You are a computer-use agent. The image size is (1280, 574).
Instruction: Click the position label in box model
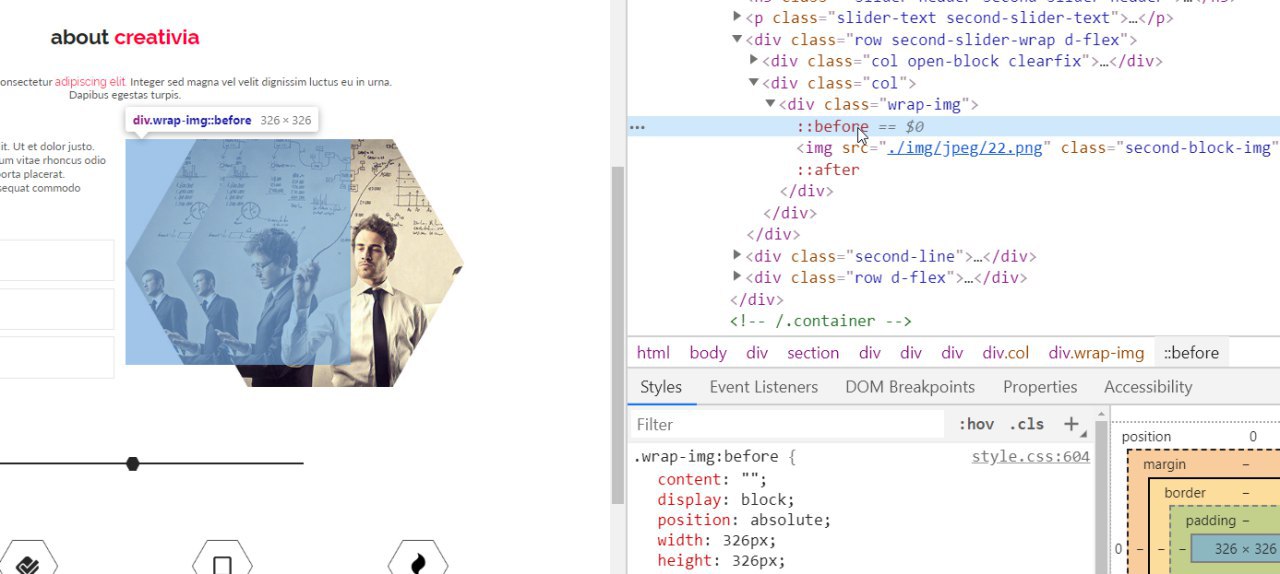1146,436
